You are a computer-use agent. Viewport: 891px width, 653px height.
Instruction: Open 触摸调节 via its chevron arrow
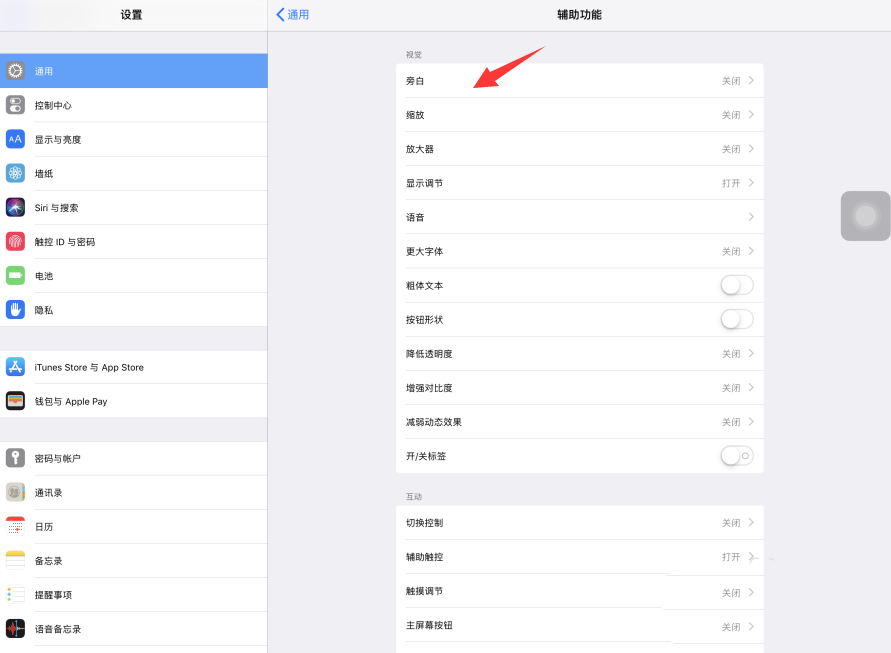(x=751, y=593)
